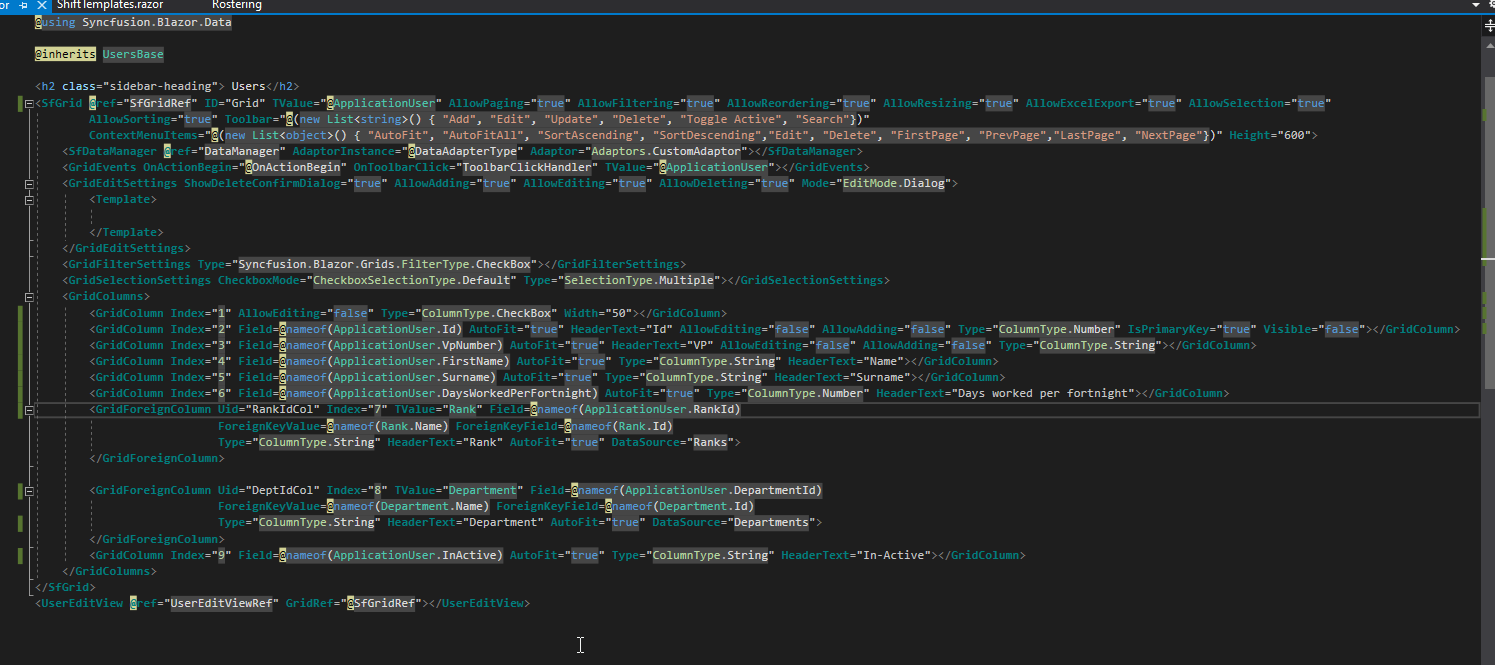Click the vertical scrollbar up arrow
The width and height of the screenshot is (1495, 665).
(x=1488, y=44)
